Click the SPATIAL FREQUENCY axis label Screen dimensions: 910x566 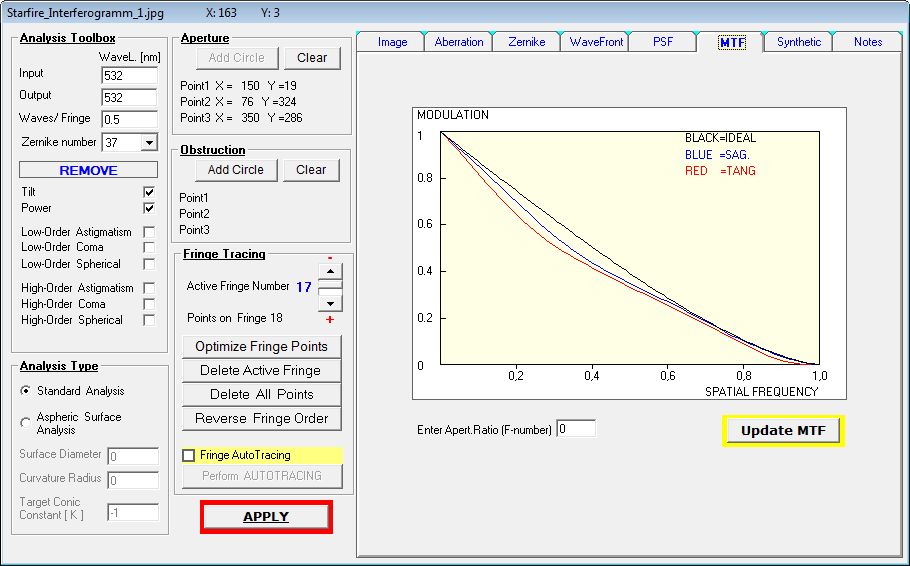point(761,392)
